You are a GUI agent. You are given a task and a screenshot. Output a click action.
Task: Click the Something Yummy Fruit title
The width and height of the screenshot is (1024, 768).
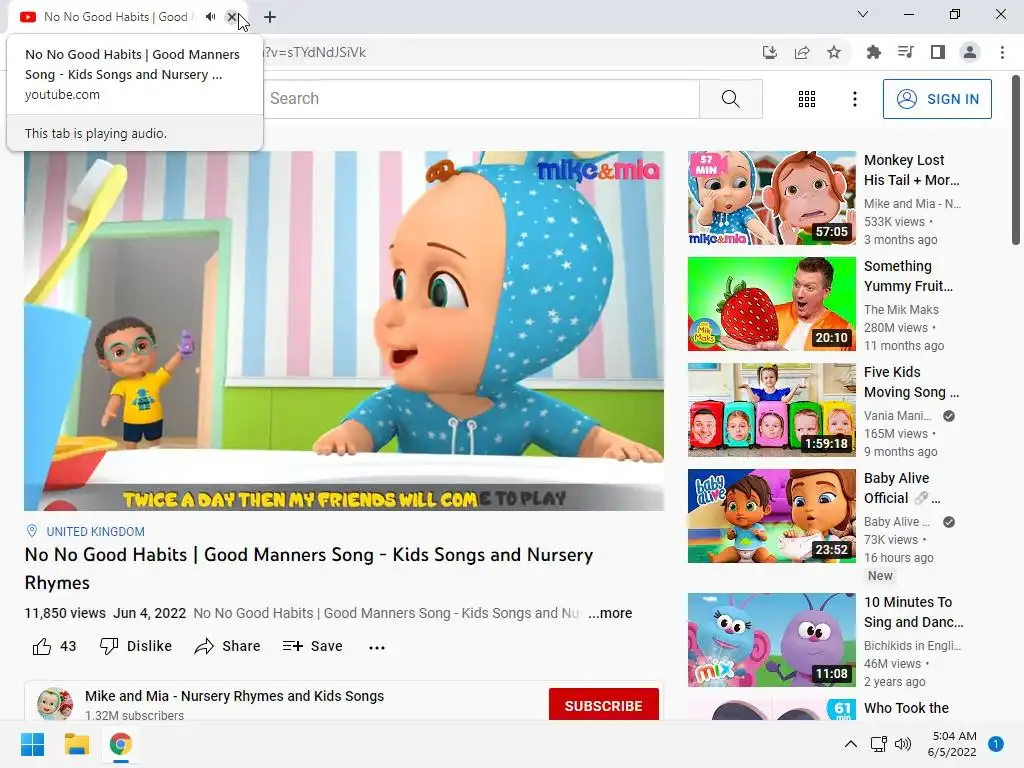tap(908, 276)
